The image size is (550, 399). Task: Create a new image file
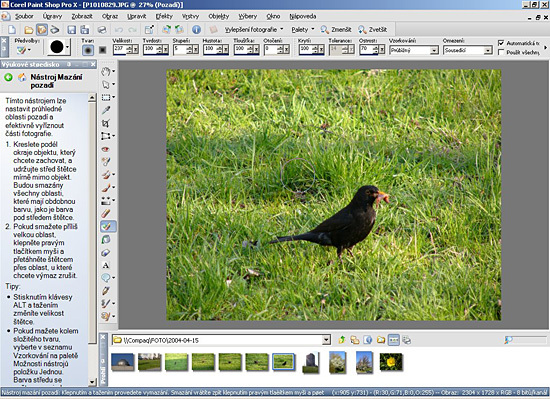12,30
